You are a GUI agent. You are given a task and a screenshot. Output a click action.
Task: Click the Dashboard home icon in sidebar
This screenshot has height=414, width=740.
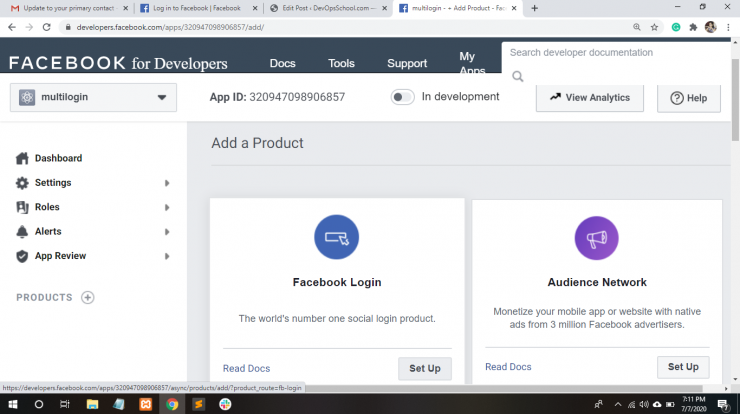[22, 158]
